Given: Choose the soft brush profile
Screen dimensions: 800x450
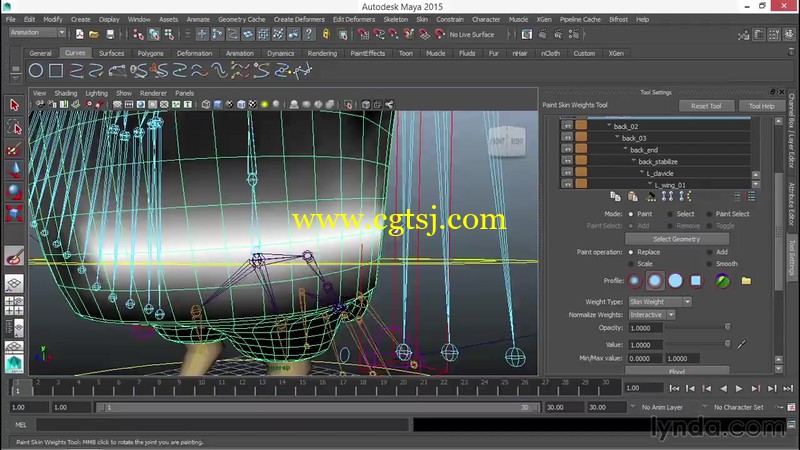Looking at the screenshot, I should click(655, 281).
